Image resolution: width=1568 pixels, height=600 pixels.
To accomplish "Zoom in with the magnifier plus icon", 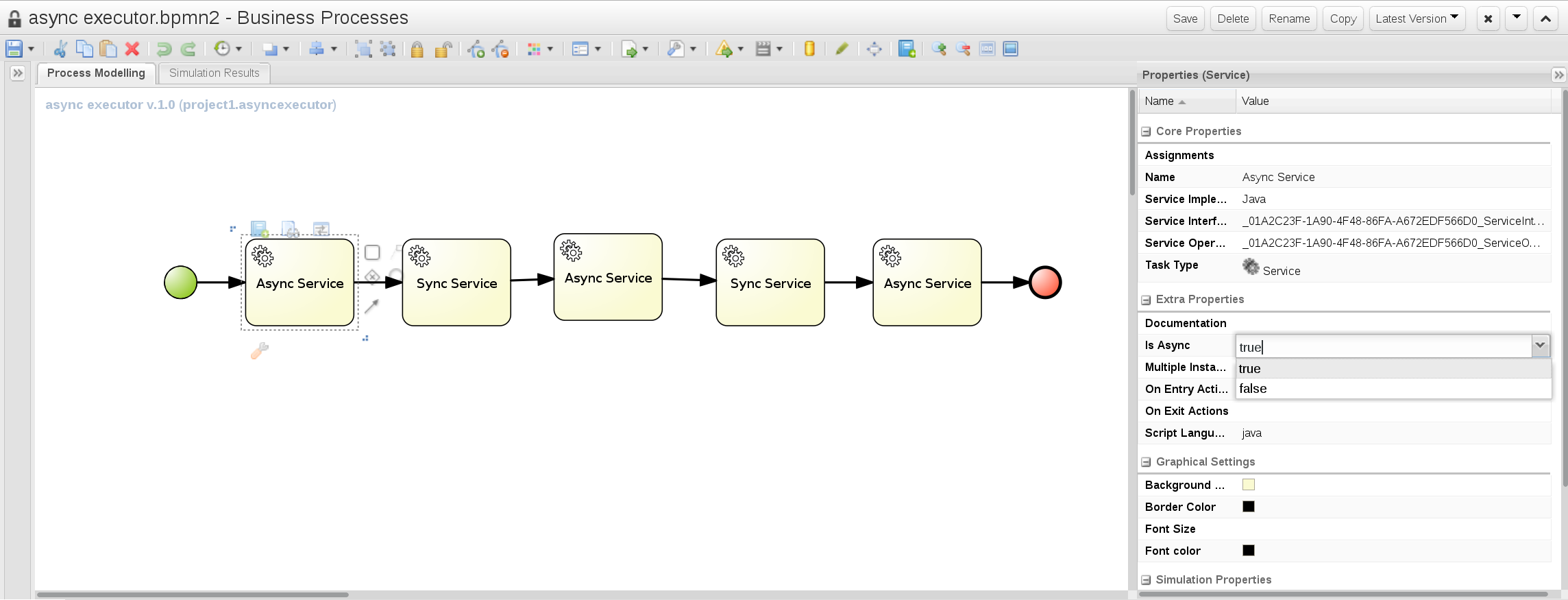I will coord(939,49).
